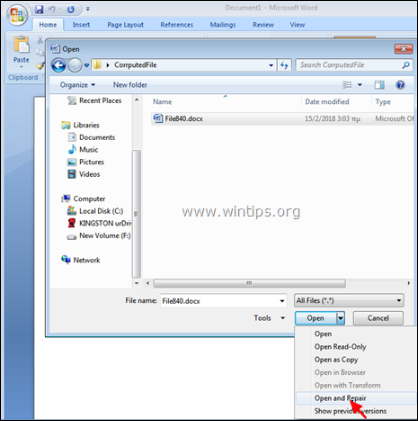The image size is (418, 421).
Task: Click CorruptedFile in the address bar
Action: pos(135,65)
